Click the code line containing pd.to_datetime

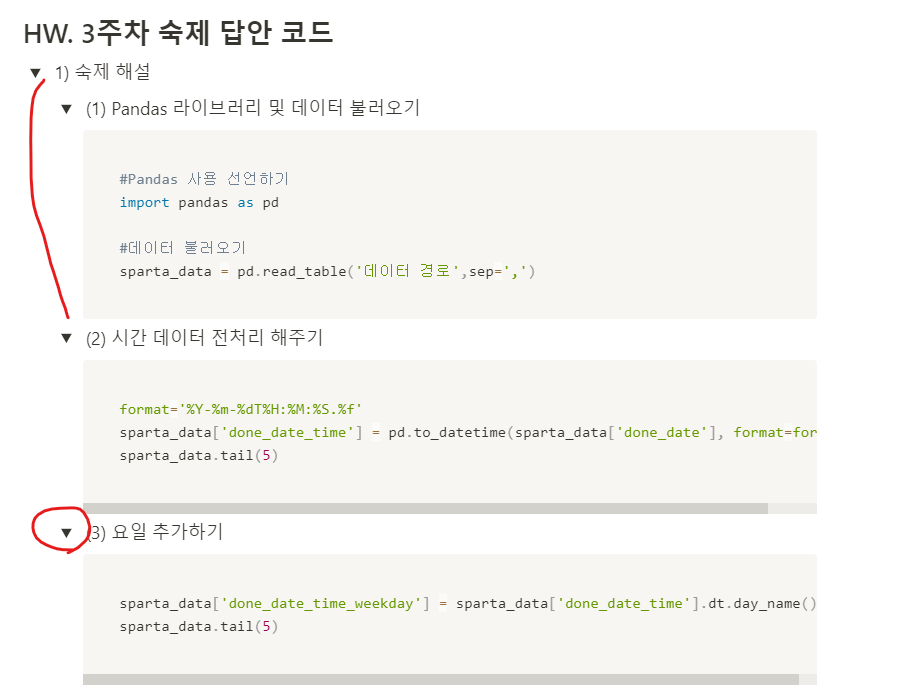[x=468, y=432]
